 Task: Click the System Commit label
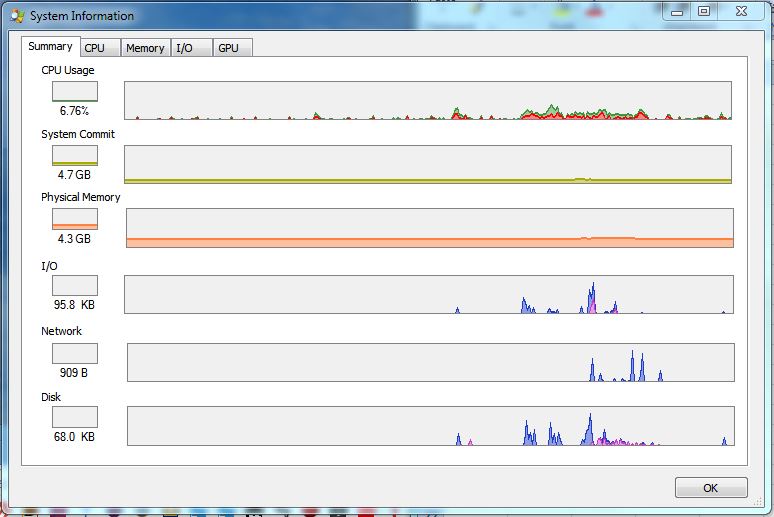78,134
